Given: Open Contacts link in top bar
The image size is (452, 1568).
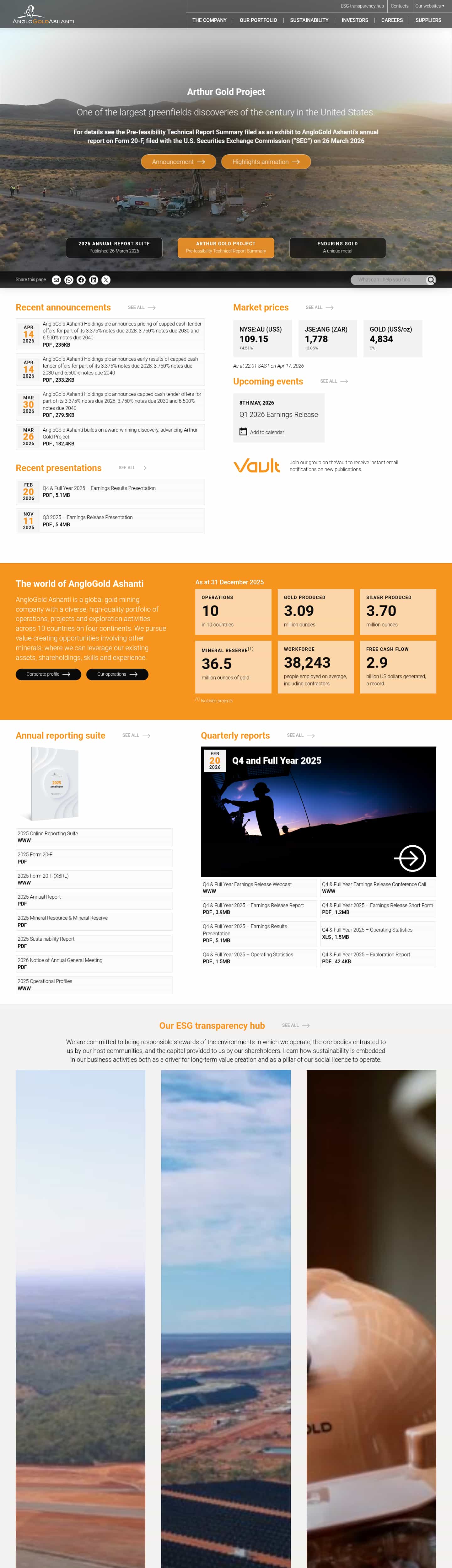Looking at the screenshot, I should coord(400,6).
